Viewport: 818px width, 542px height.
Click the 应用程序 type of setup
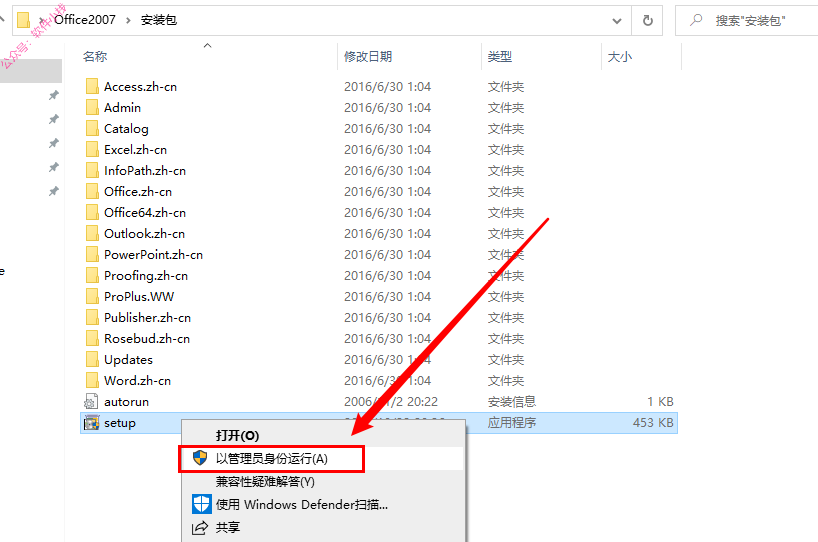[512, 423]
